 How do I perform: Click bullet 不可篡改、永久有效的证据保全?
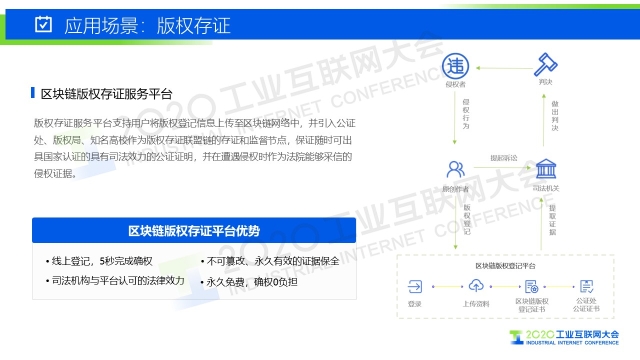tap(270, 261)
